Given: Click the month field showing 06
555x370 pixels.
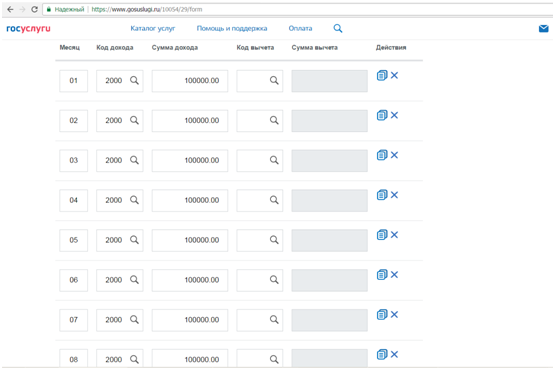Looking at the screenshot, I should [x=74, y=280].
